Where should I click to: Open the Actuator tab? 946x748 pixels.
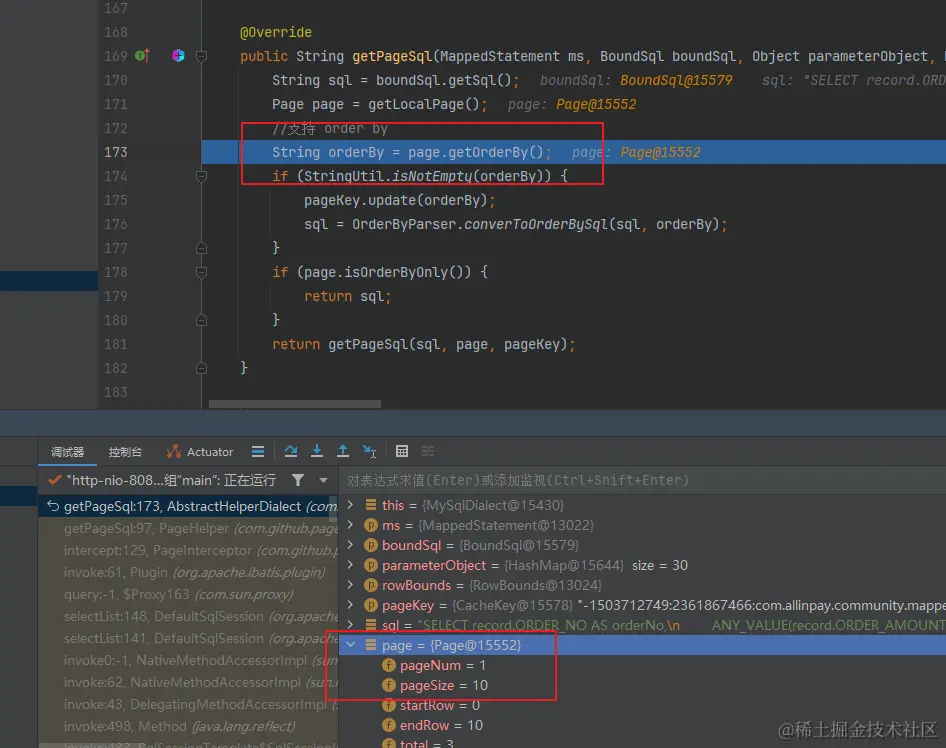coord(200,452)
